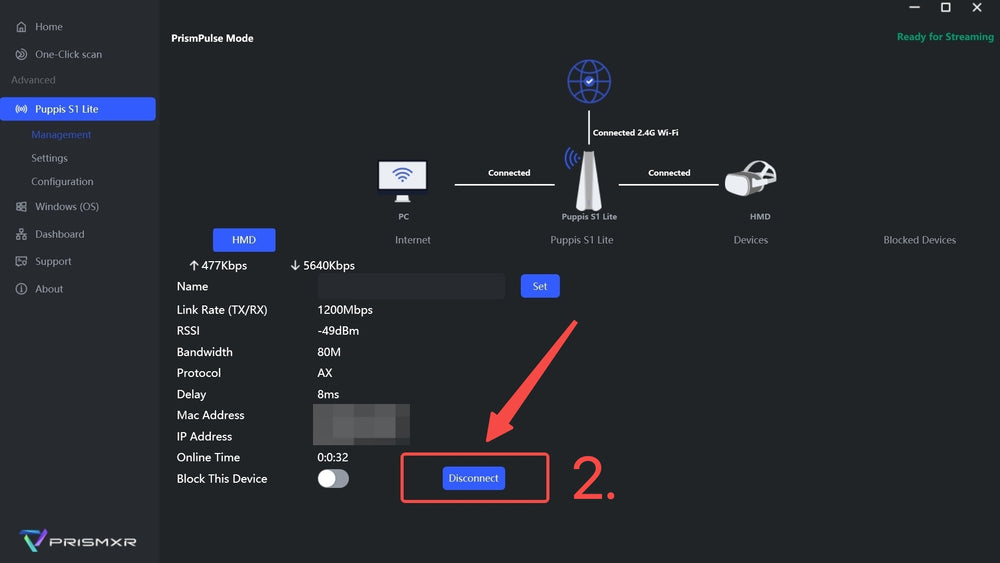Click the 8ms delay value
The height and width of the screenshot is (563, 1000).
pos(328,395)
